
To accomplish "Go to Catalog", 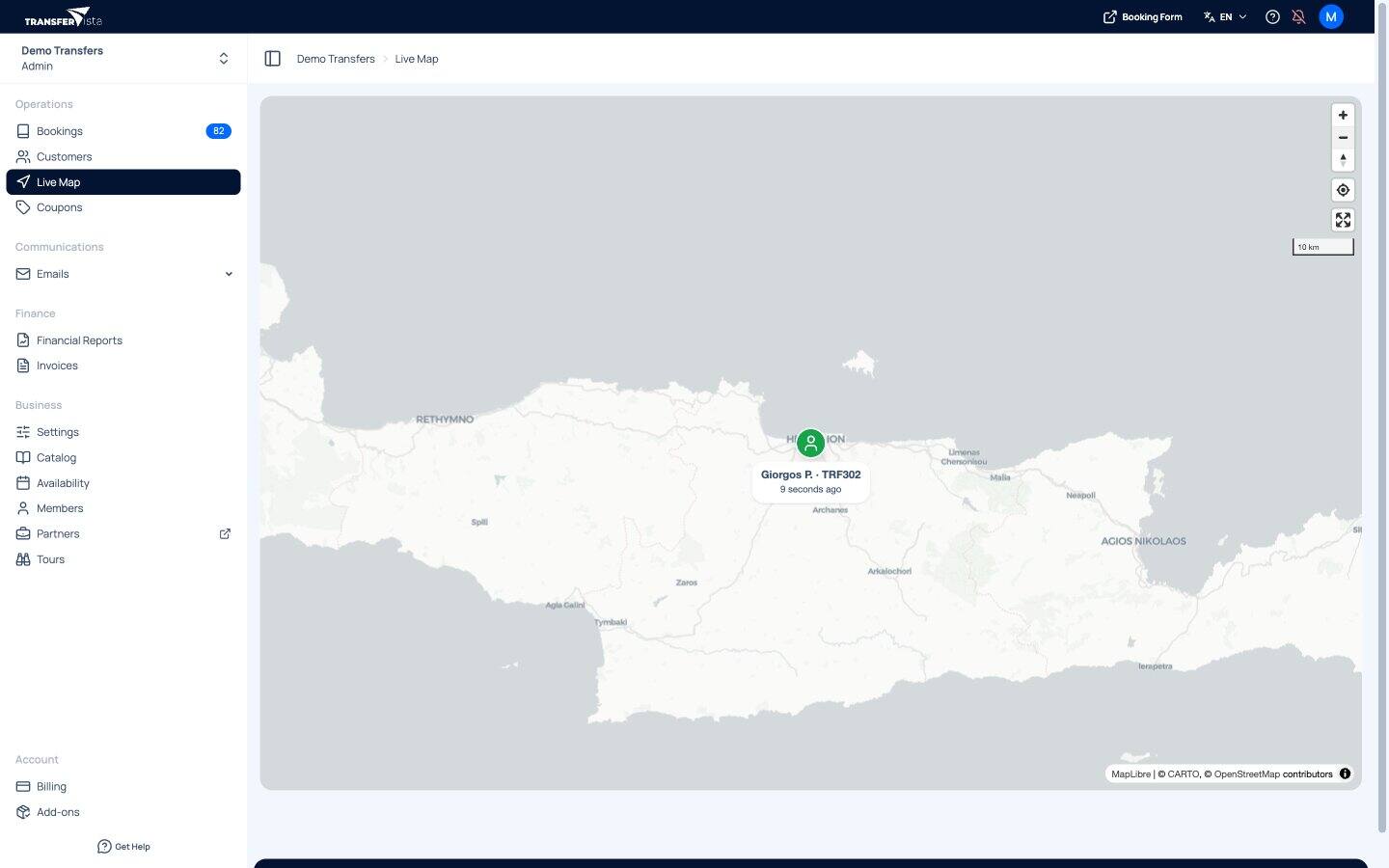I will click(123, 457).
